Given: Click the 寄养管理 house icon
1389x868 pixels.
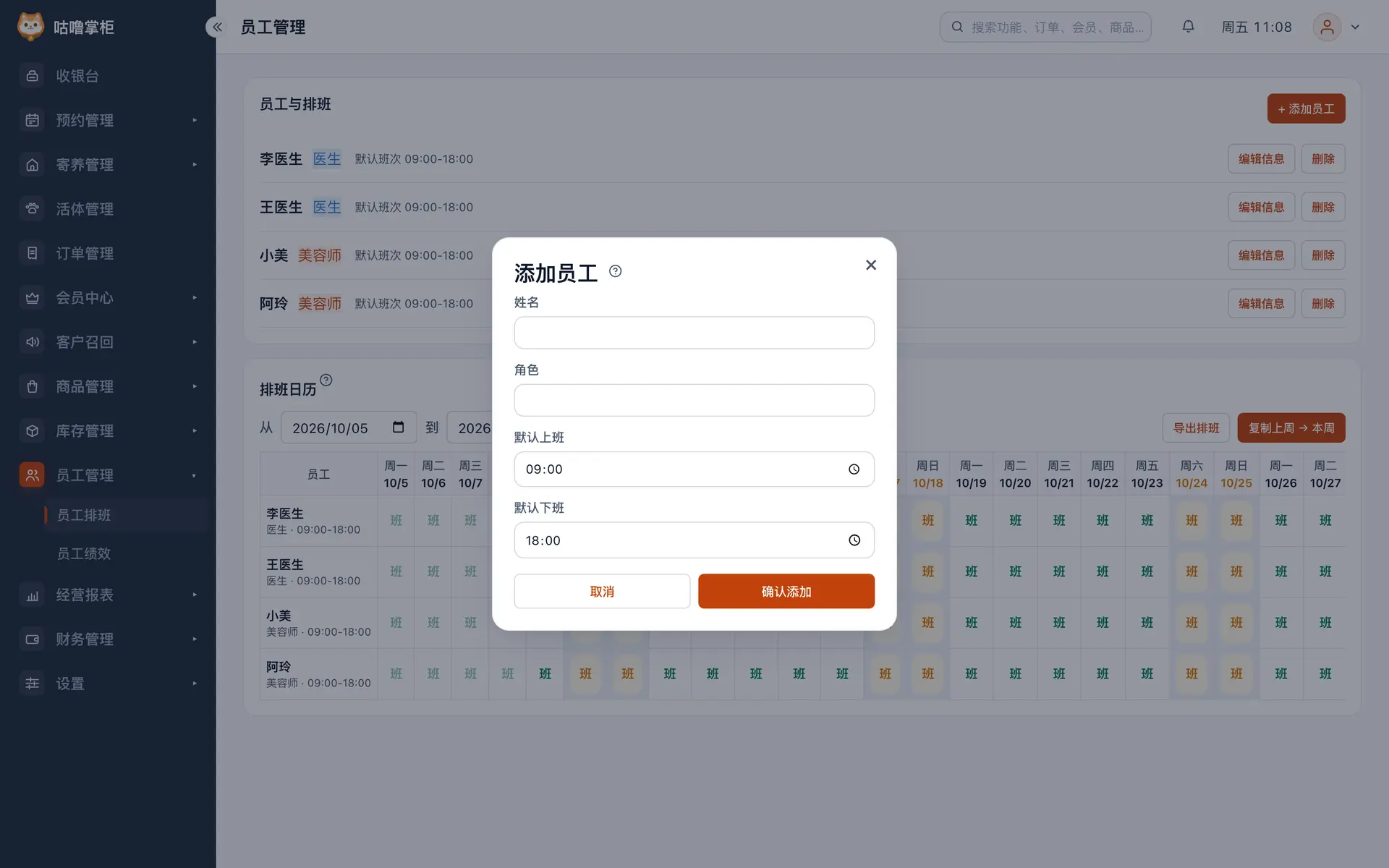Looking at the screenshot, I should pyautogui.click(x=32, y=165).
